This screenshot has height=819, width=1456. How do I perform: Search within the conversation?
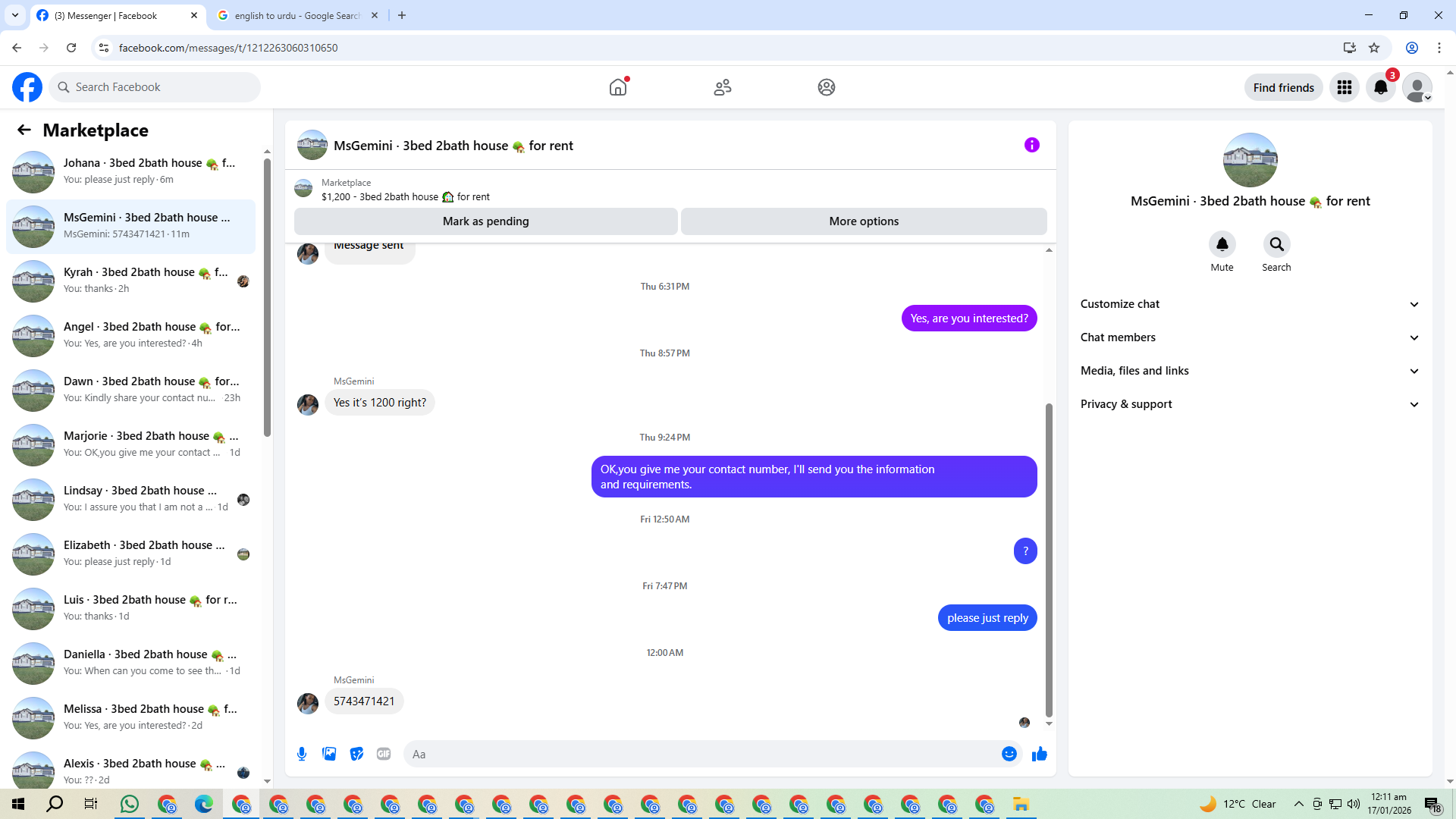[x=1276, y=245]
